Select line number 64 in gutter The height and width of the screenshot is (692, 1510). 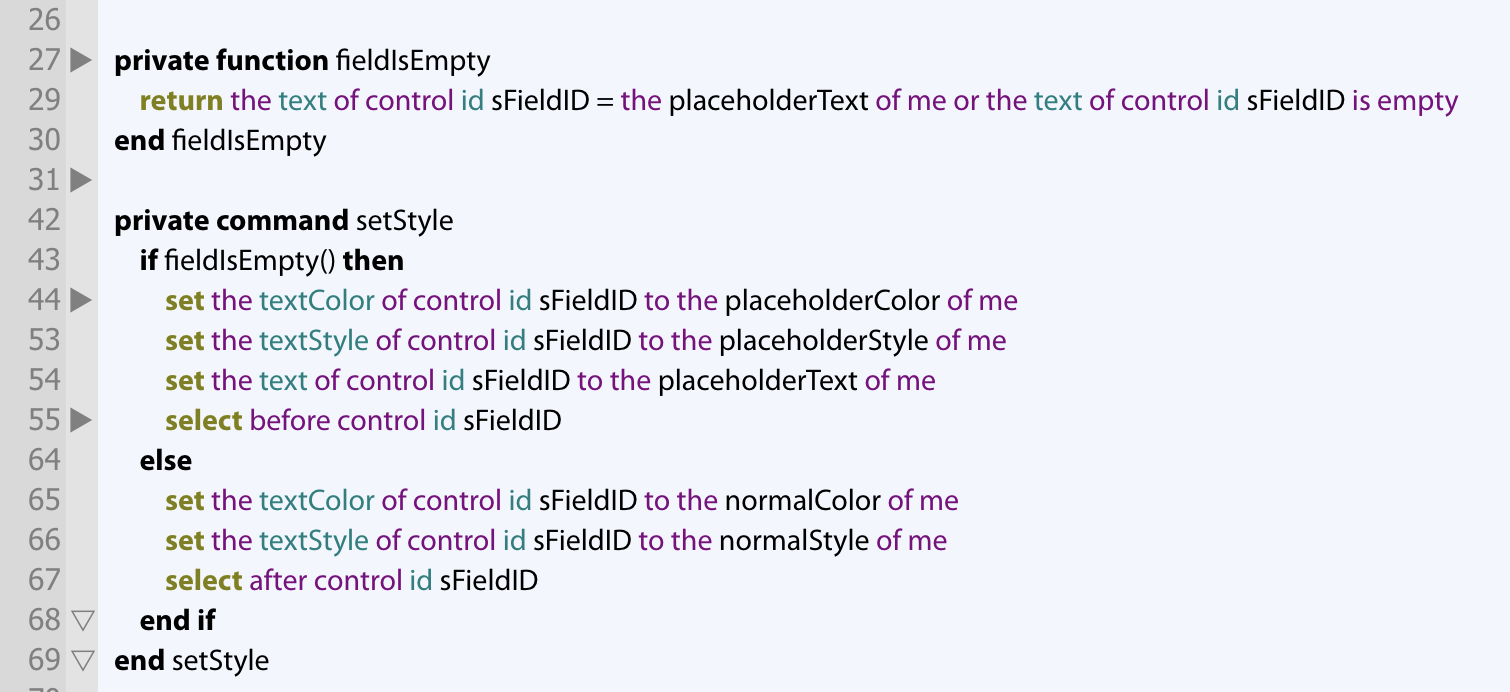click(44, 460)
